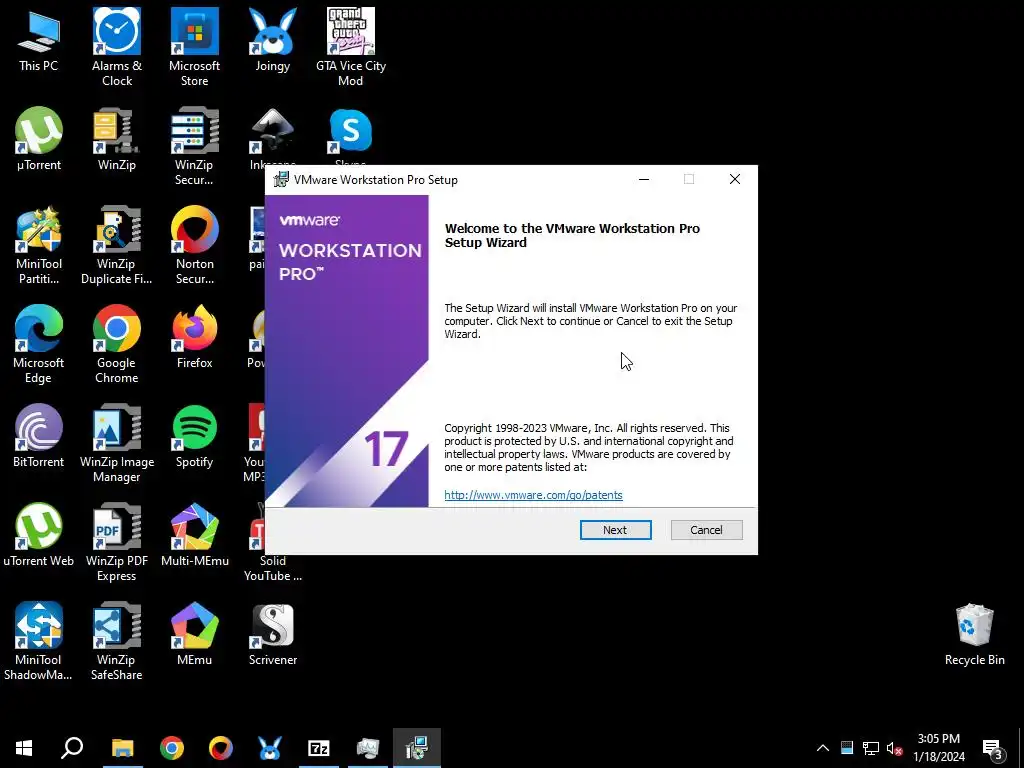Close the VMware Workstation Pro Setup window
This screenshot has width=1024, height=768.
735,180
